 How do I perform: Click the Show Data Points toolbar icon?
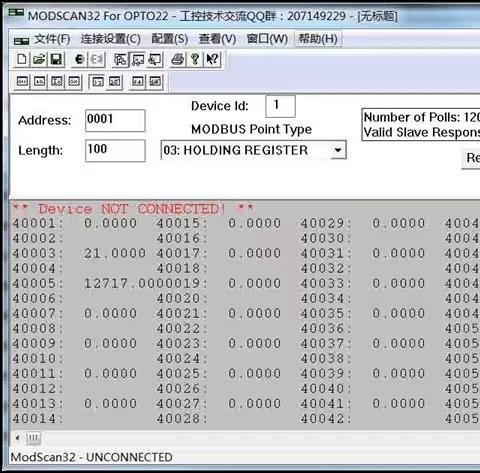click(x=138, y=60)
